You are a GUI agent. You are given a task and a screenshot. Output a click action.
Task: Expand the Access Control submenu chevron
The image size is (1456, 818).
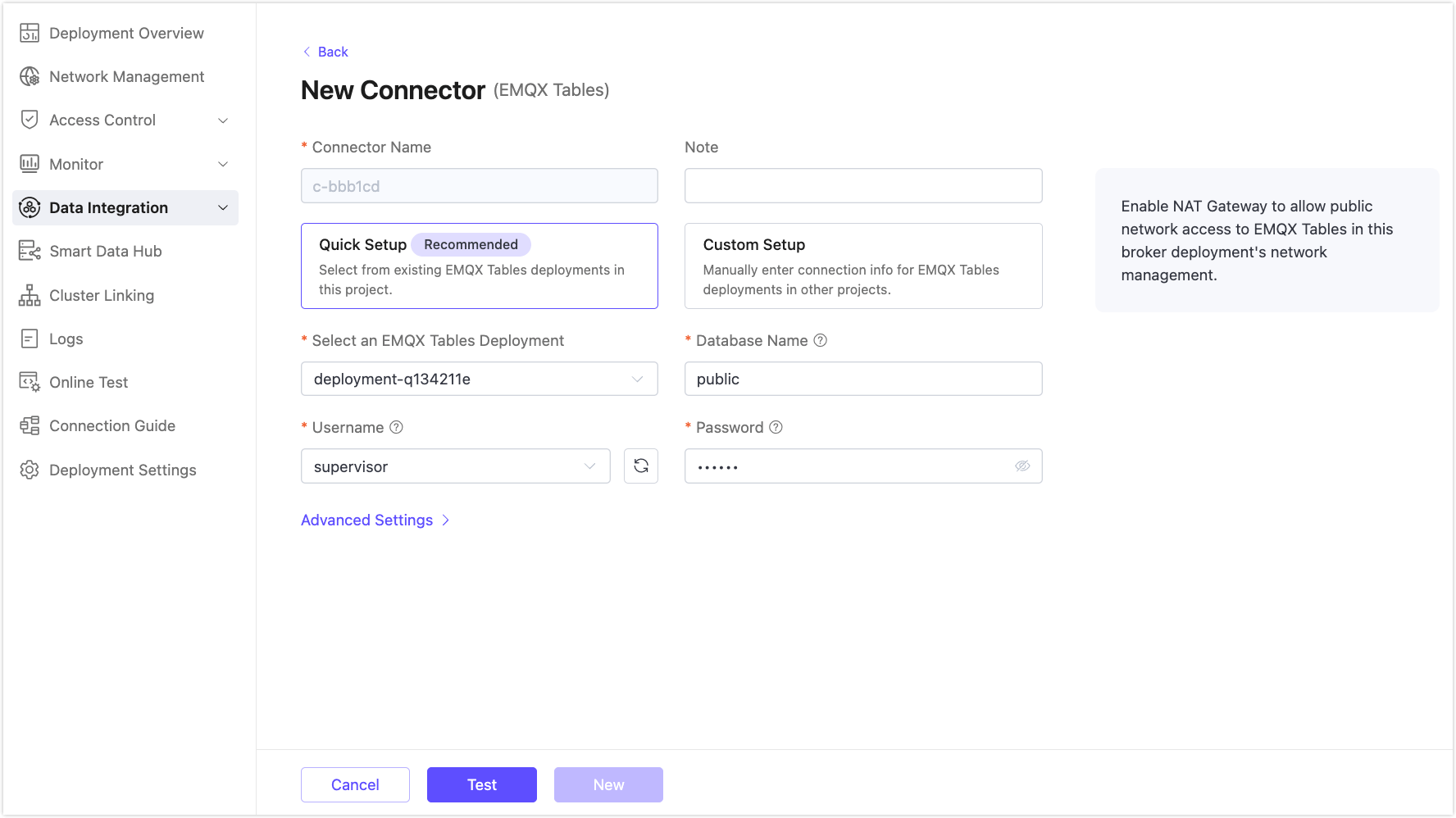pos(223,120)
